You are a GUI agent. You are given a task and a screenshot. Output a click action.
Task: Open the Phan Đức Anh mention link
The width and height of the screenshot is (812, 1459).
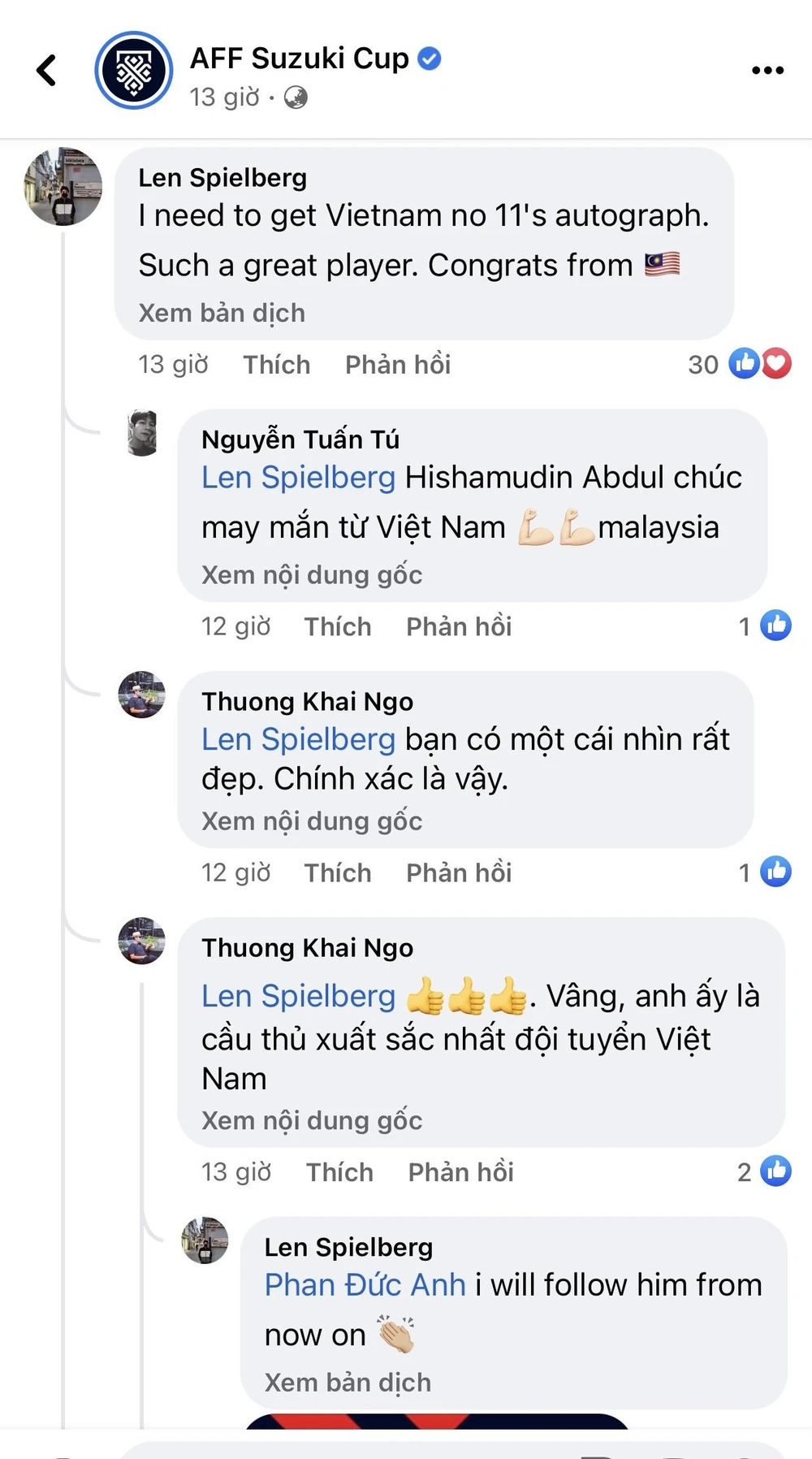click(x=365, y=1285)
